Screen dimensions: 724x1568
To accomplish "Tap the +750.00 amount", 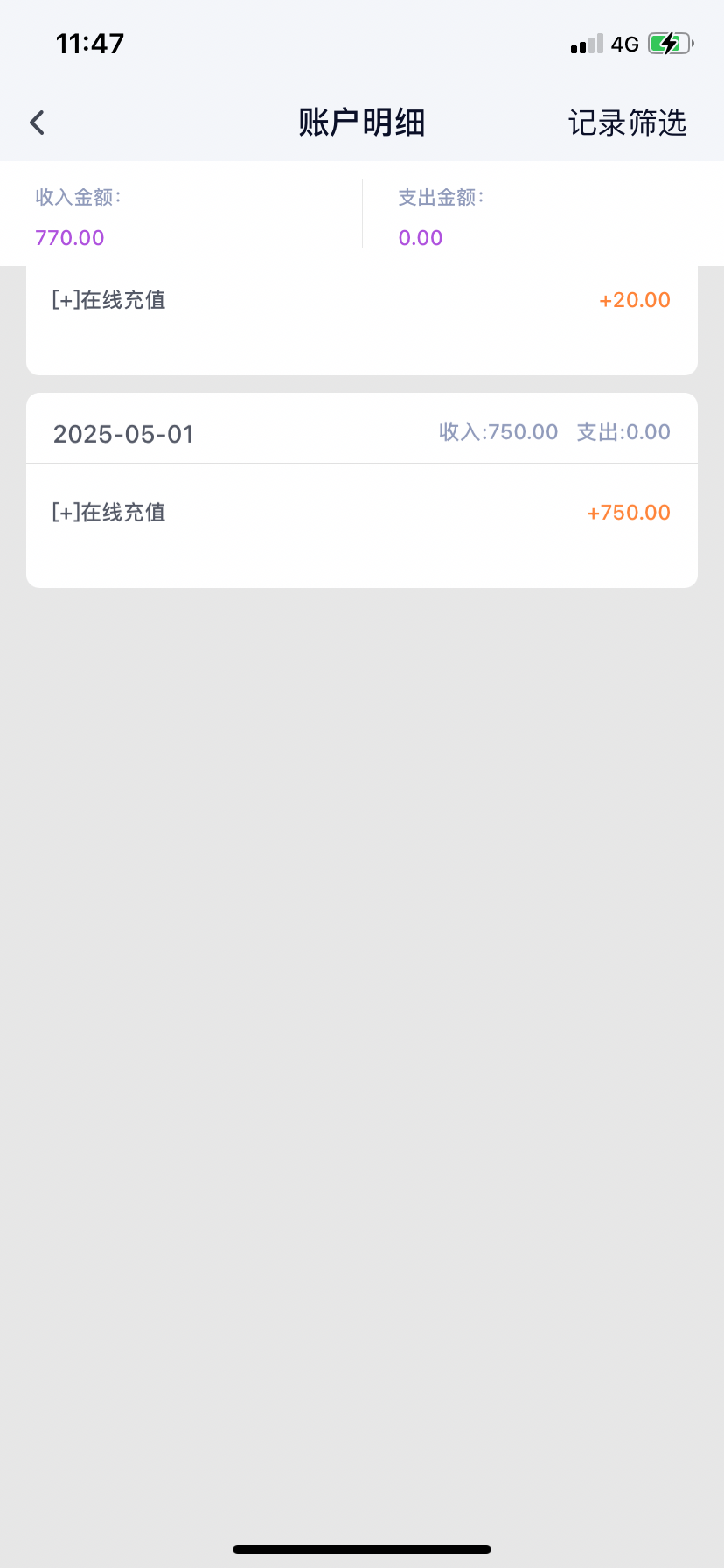I will click(629, 513).
